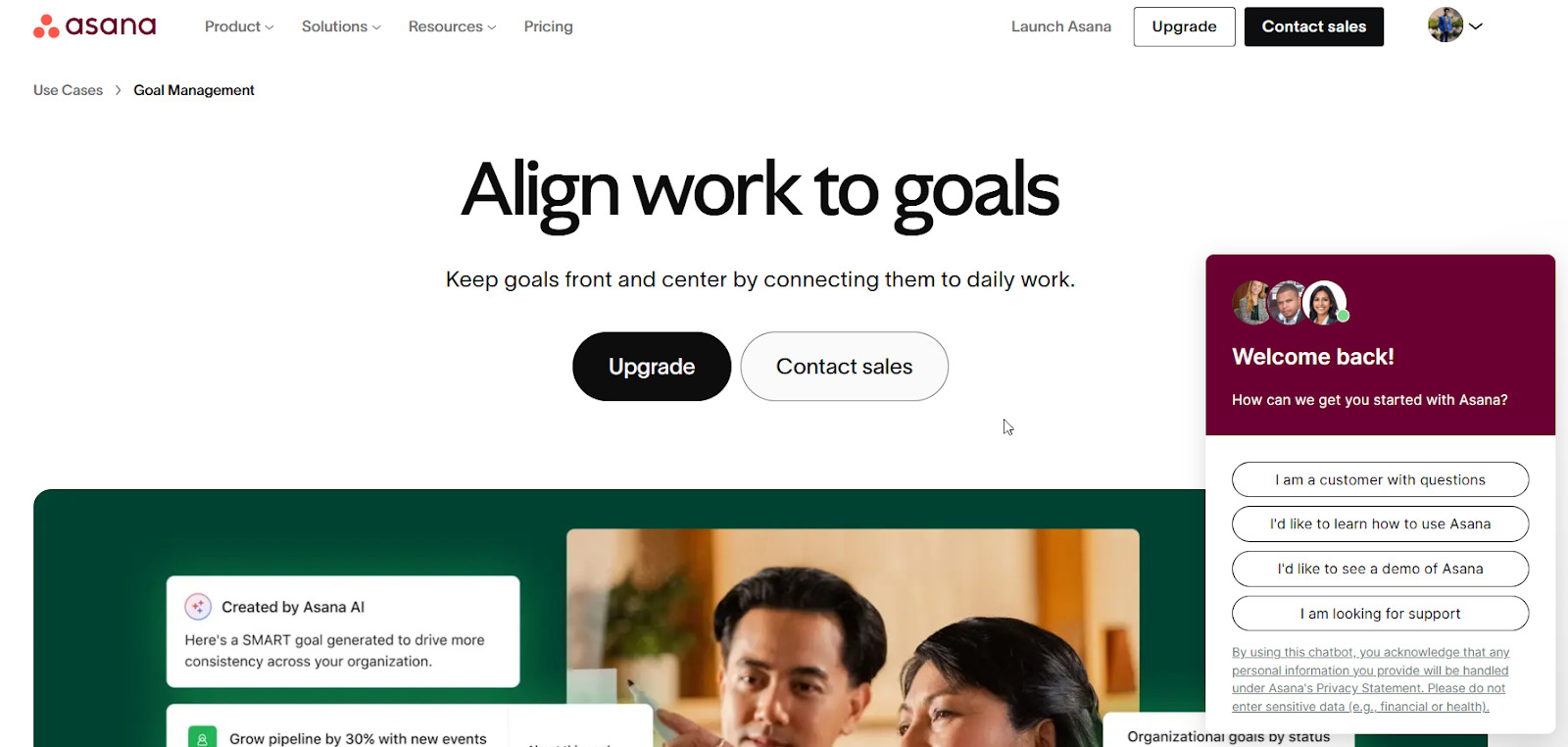Open the Pricing page

[x=549, y=26]
